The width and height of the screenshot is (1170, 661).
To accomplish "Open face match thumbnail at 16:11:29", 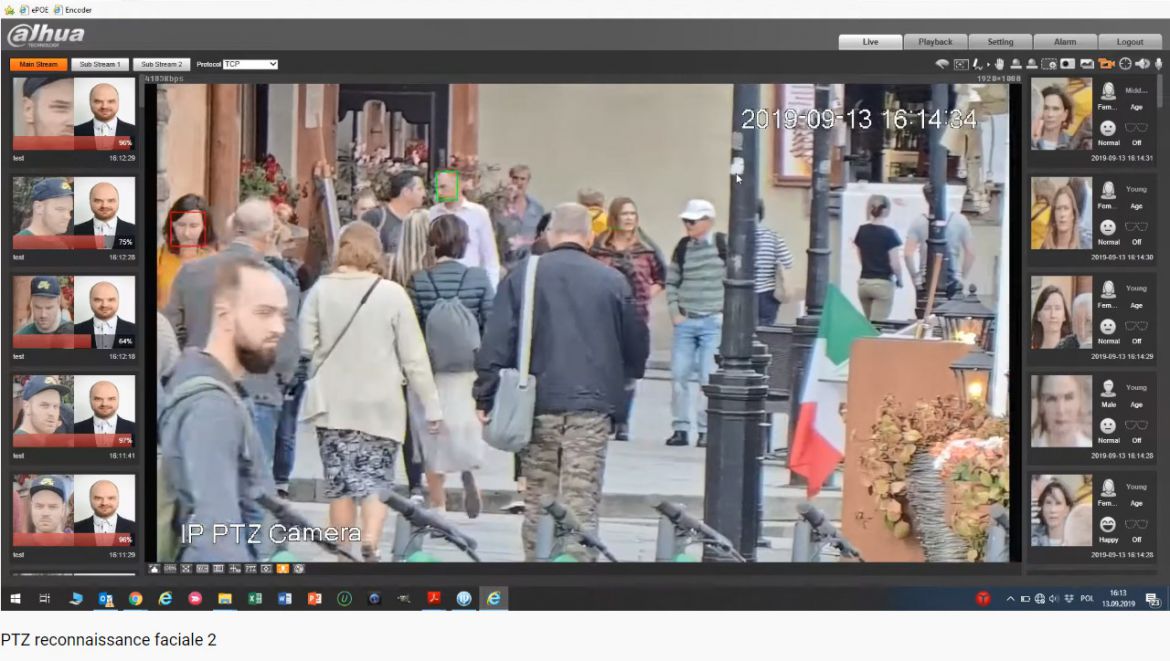I will point(74,510).
